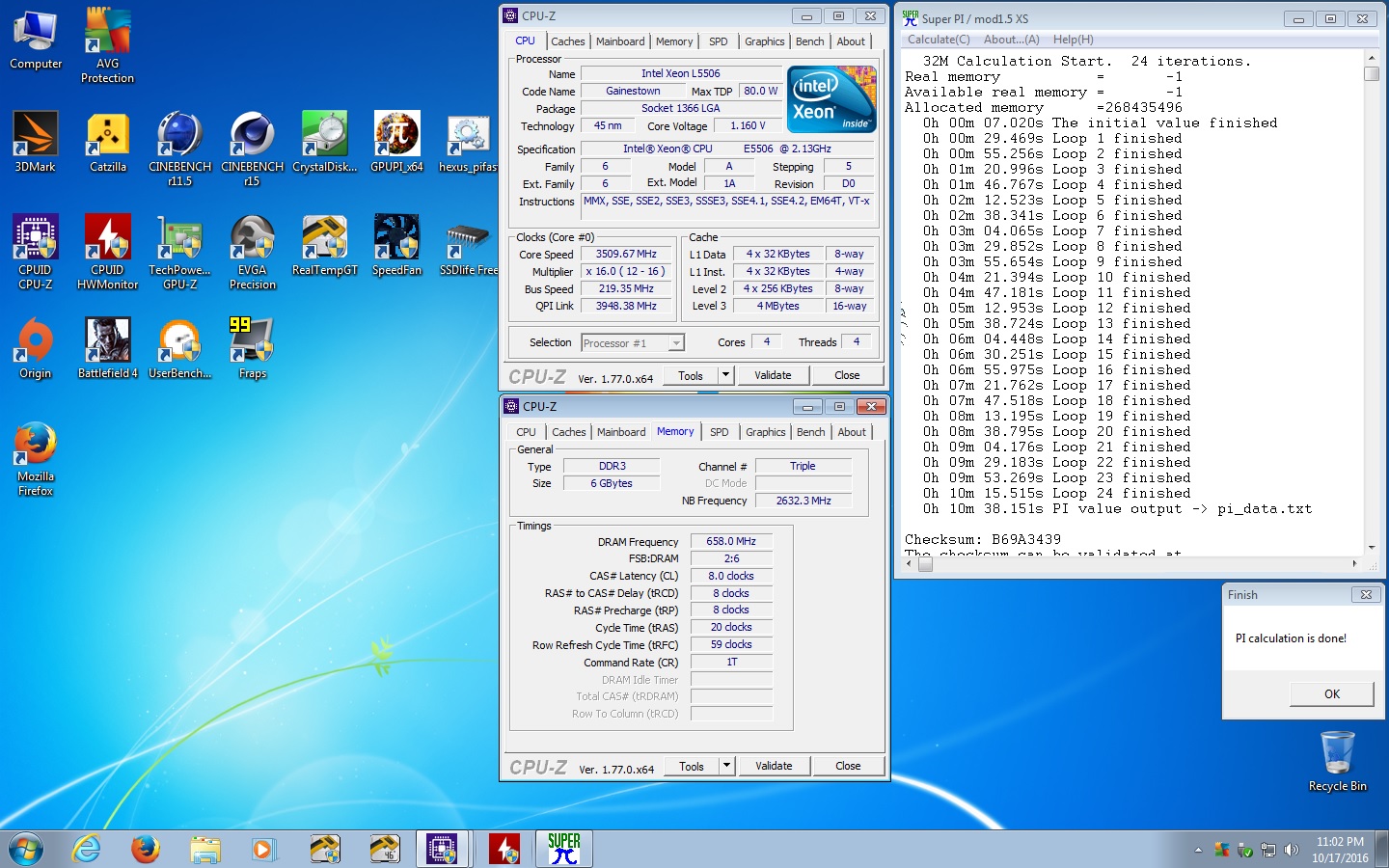Viewport: 1389px width, 868px height.
Task: Click the Core Speed value field
Action: pyautogui.click(x=626, y=254)
